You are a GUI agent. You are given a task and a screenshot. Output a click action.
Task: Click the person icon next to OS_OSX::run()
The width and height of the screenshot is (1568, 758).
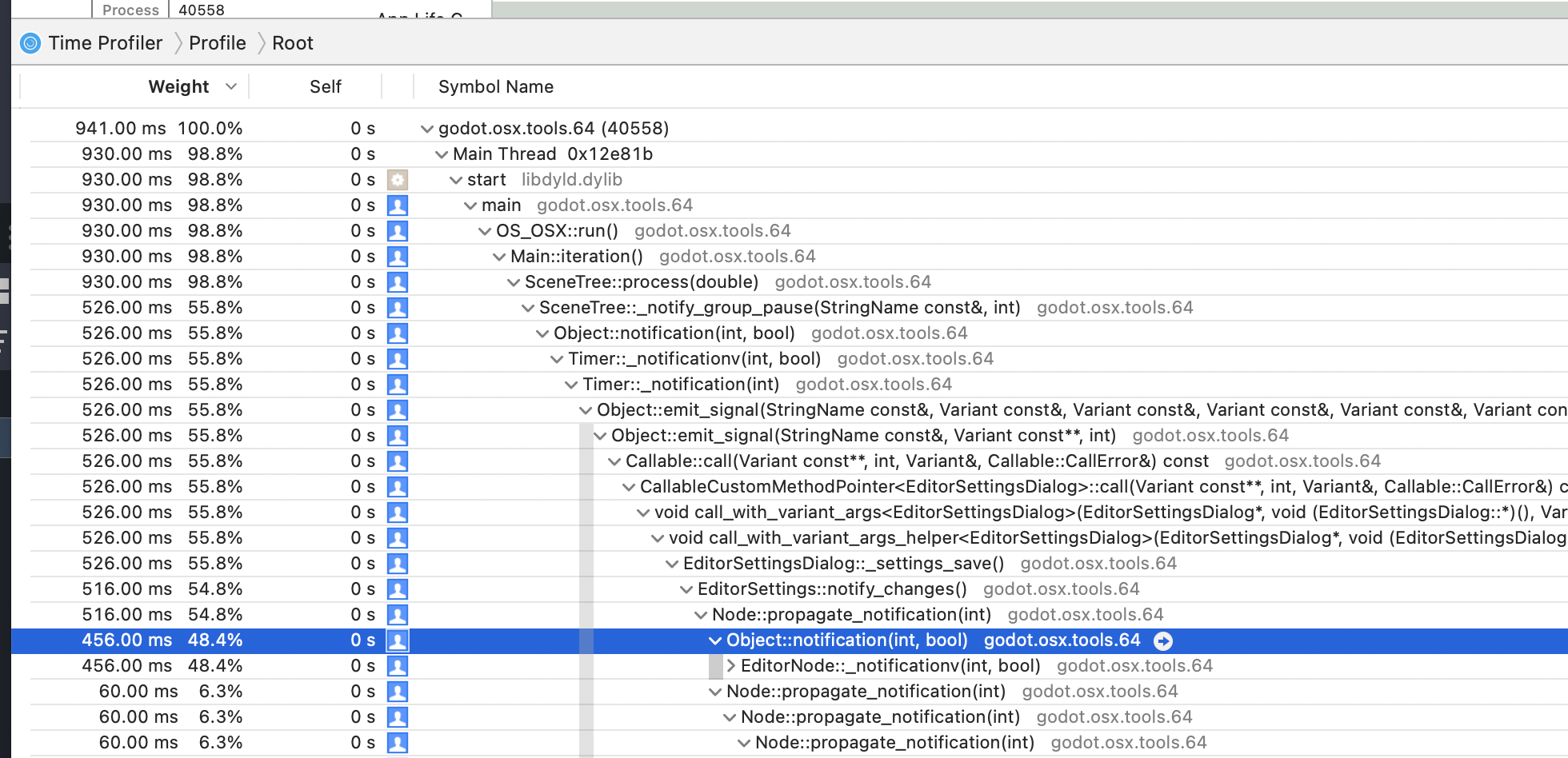tap(398, 231)
